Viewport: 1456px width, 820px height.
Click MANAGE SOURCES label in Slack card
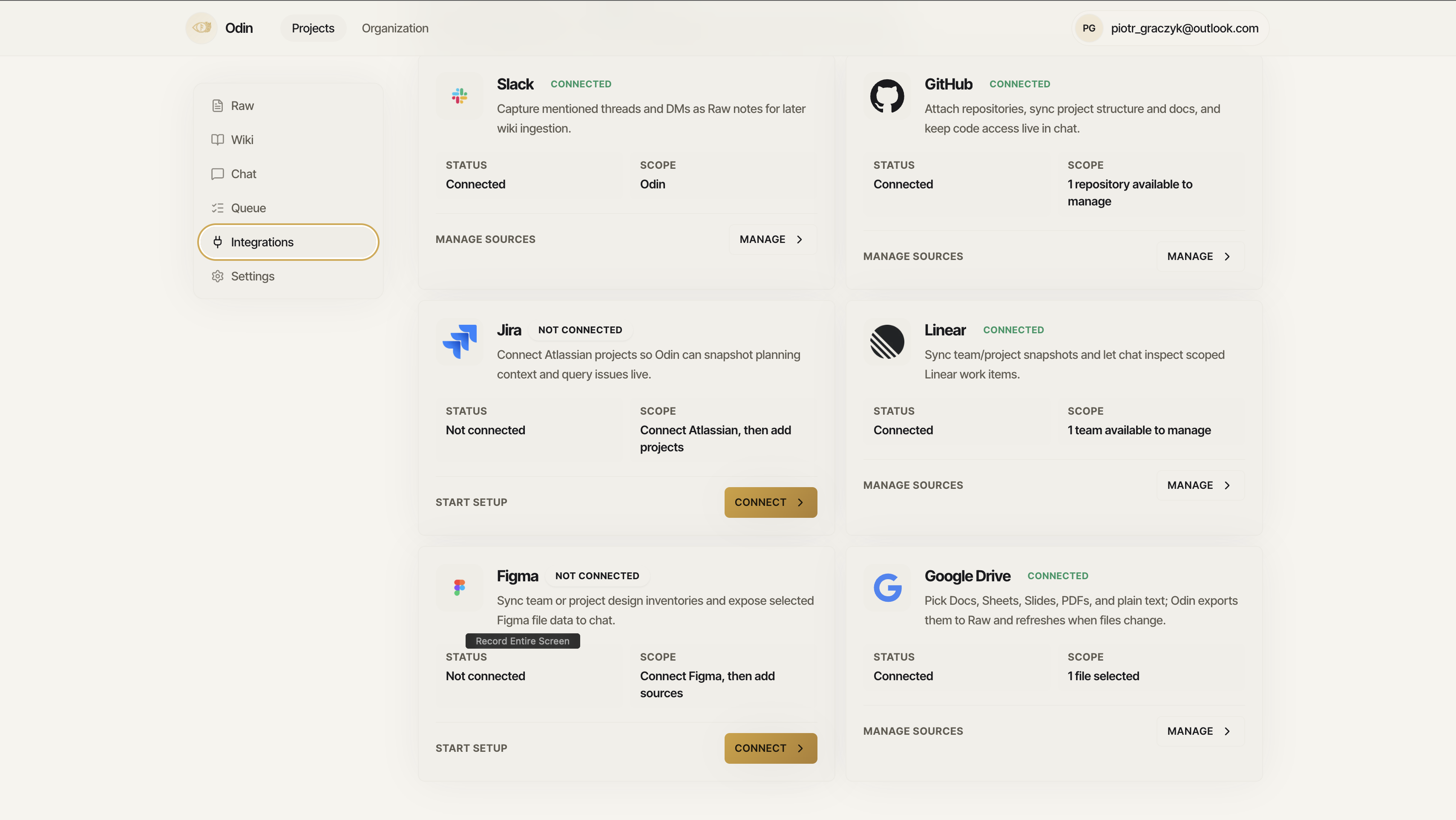485,239
